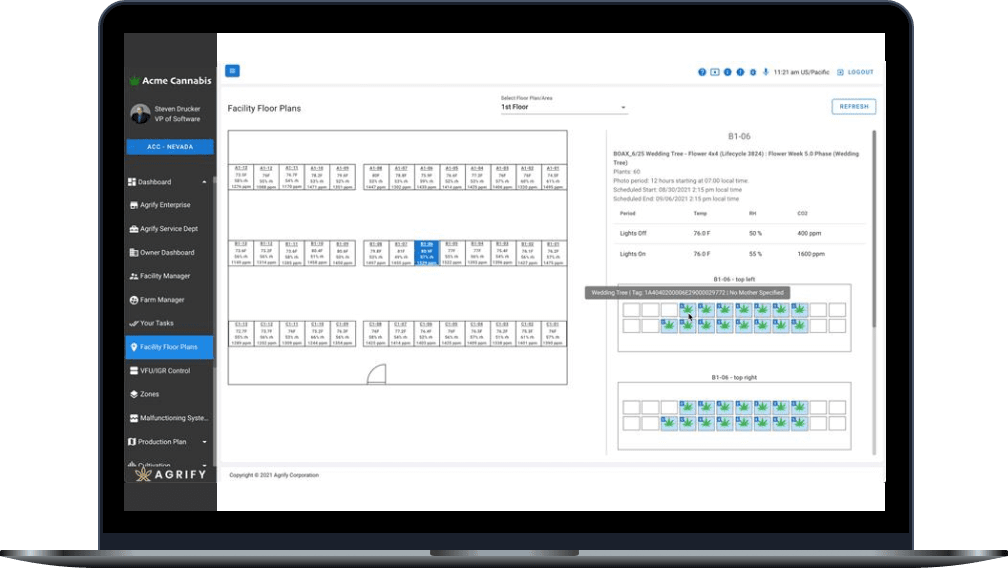Click the Agrify logo at sidebar bottom
The image size is (1008, 568).
coord(170,474)
